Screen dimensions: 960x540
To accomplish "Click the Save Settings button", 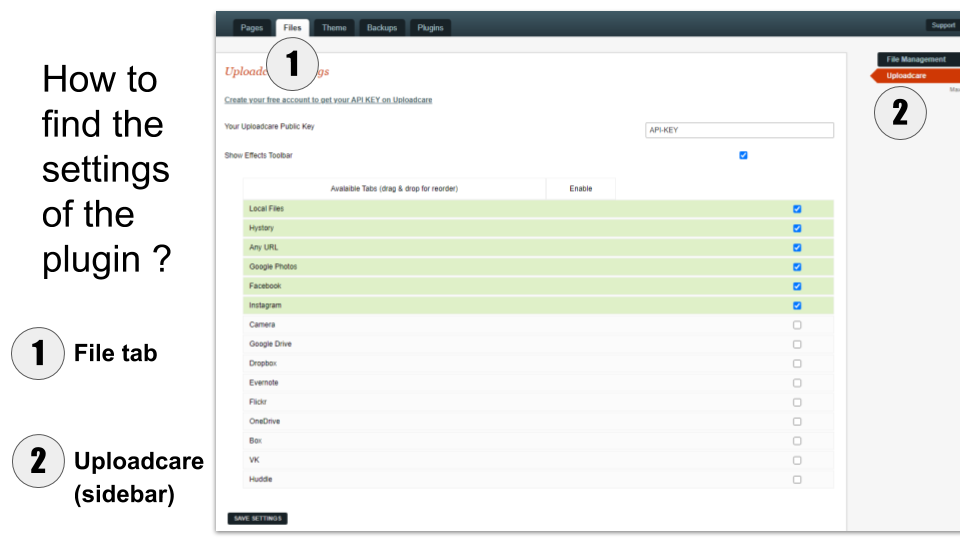I will click(257, 519).
